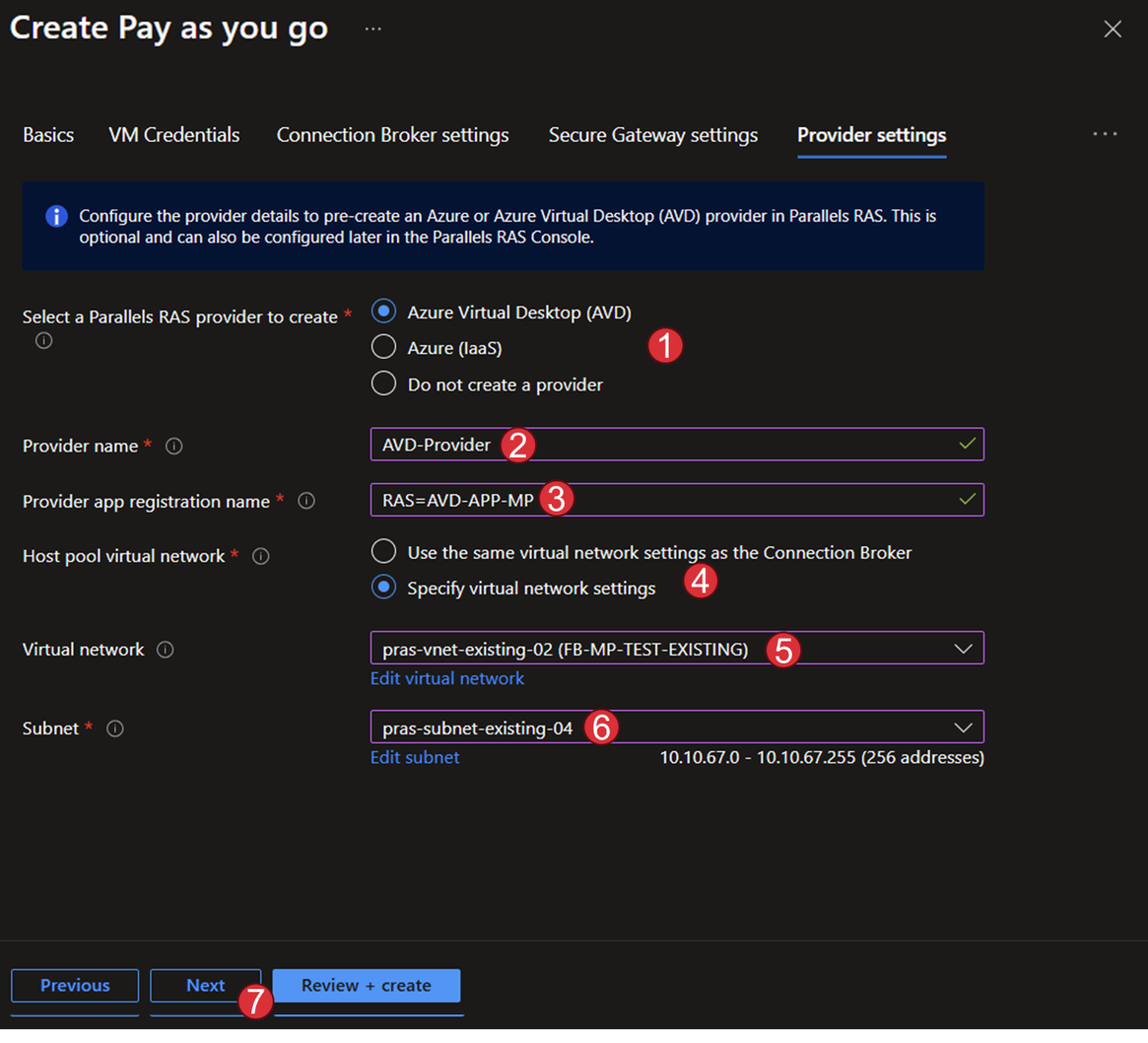Click the Previous button

click(75, 986)
